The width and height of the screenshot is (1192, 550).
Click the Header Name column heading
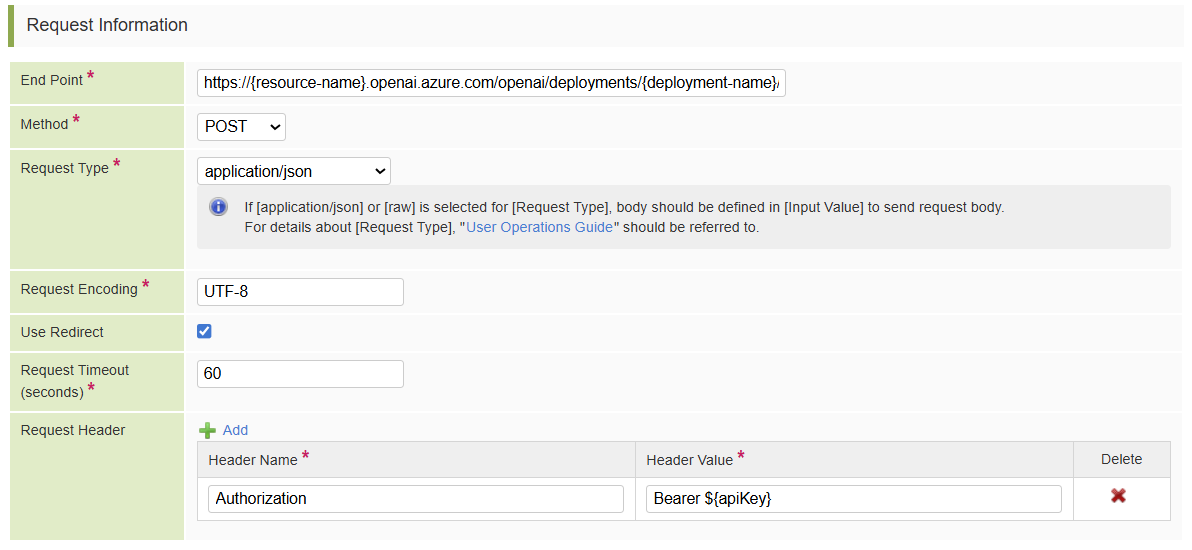[253, 460]
